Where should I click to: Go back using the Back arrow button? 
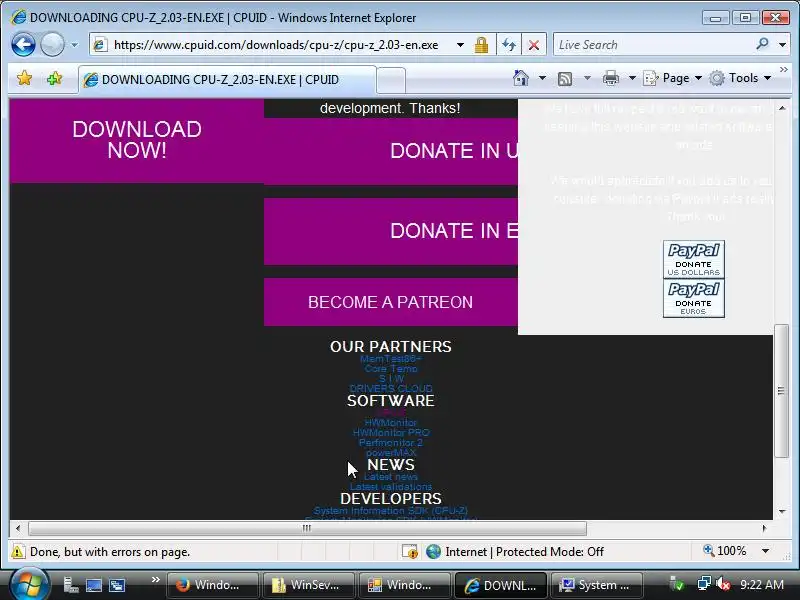(23, 44)
